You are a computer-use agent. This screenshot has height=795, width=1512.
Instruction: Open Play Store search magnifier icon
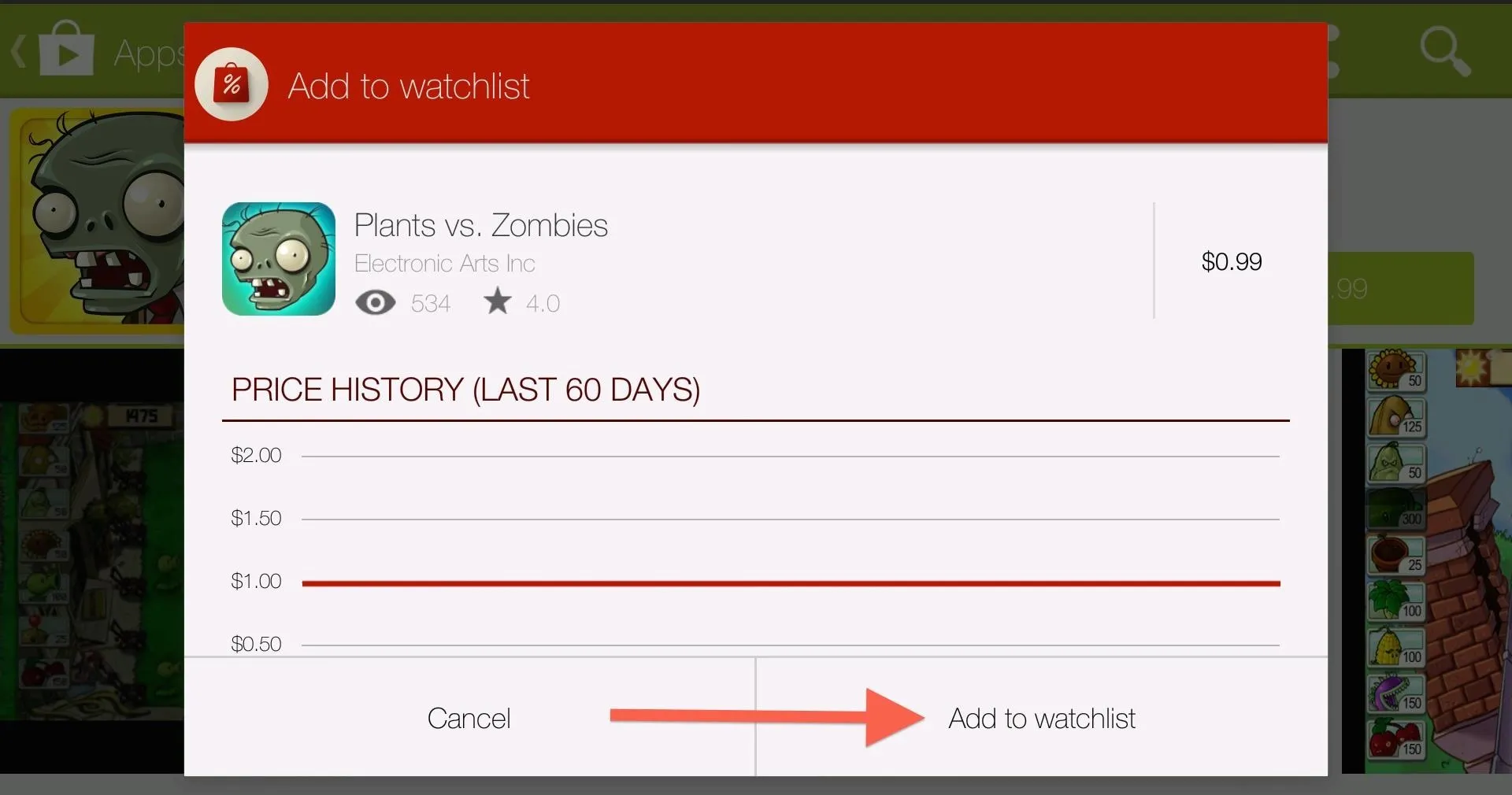[1445, 51]
